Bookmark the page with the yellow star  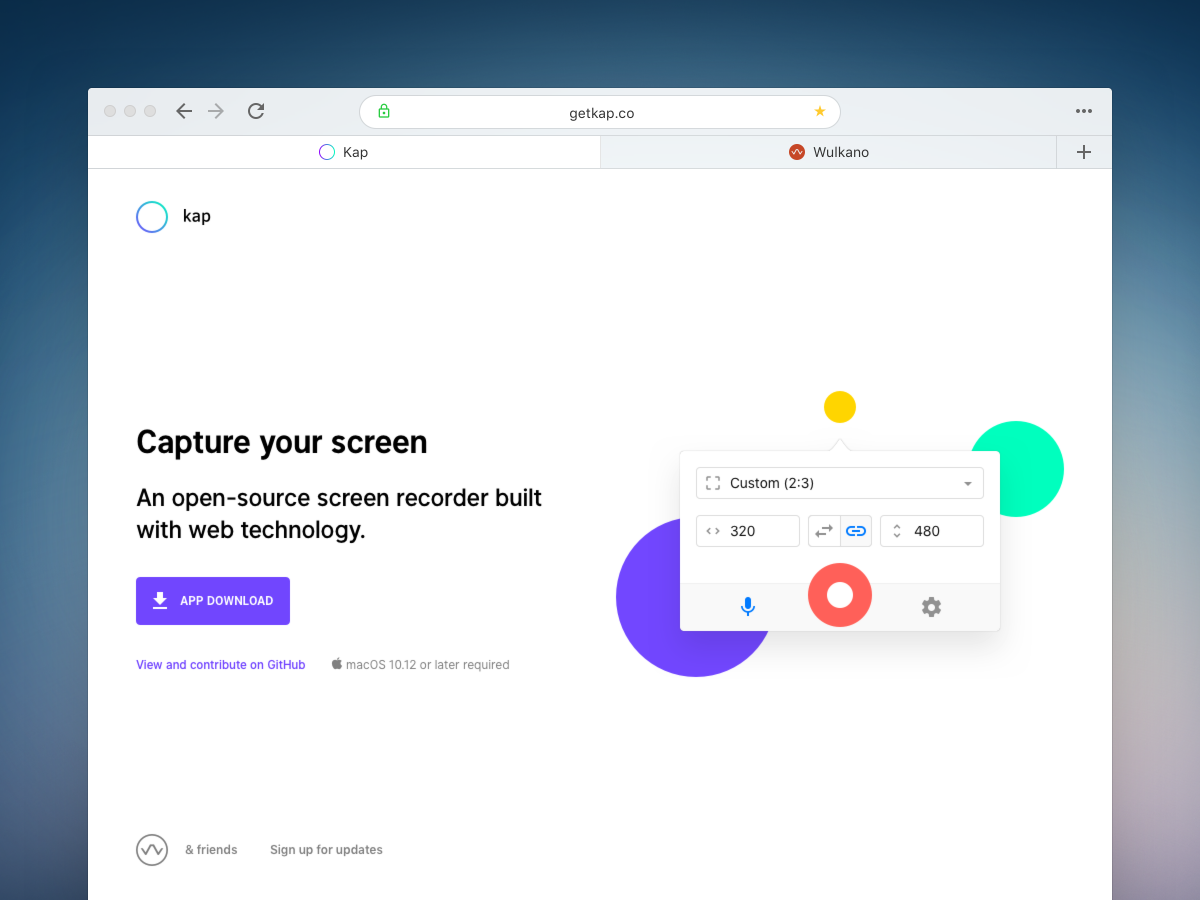tap(820, 111)
